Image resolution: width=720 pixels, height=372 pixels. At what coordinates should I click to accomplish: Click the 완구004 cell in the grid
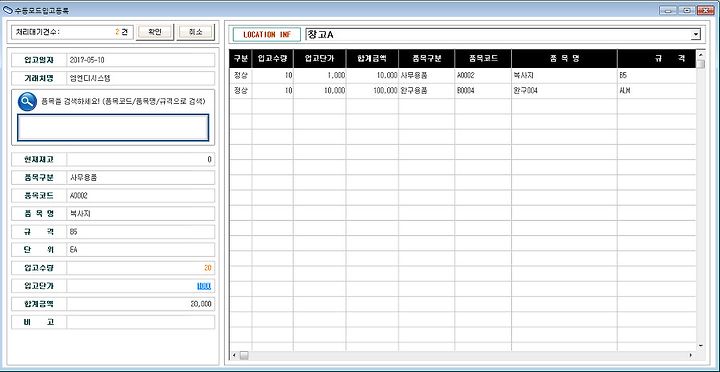[564, 91]
